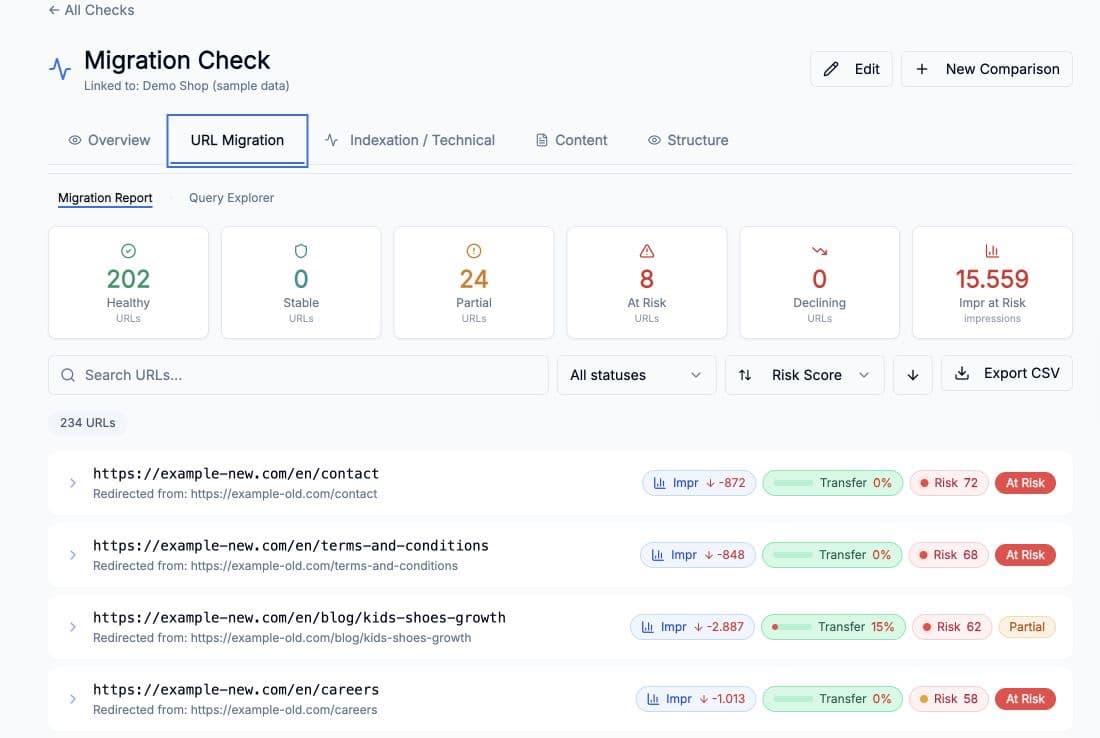Open the Risk Score sort dropdown
The height and width of the screenshot is (738, 1100).
click(805, 375)
